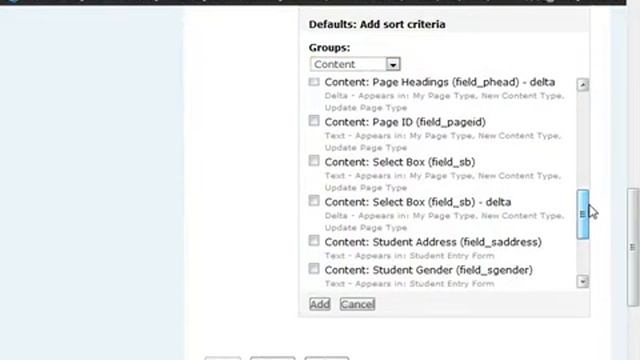Click 'Content: Page ID (field_pageid)' label
Viewport: 640px width, 360px height.
[x=405, y=122]
